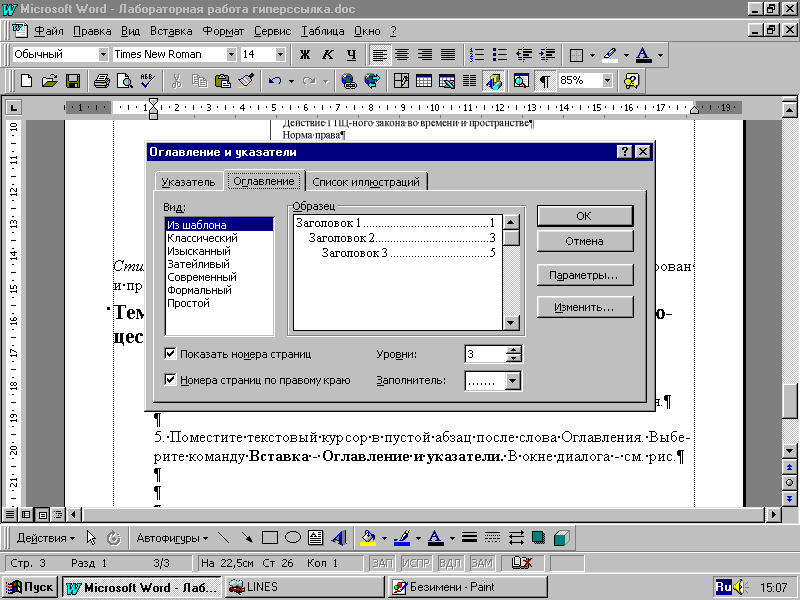Image resolution: width=800 pixels, height=600 pixels.
Task: Toggle non-printing paragraph marks (¶)
Action: pos(544,81)
